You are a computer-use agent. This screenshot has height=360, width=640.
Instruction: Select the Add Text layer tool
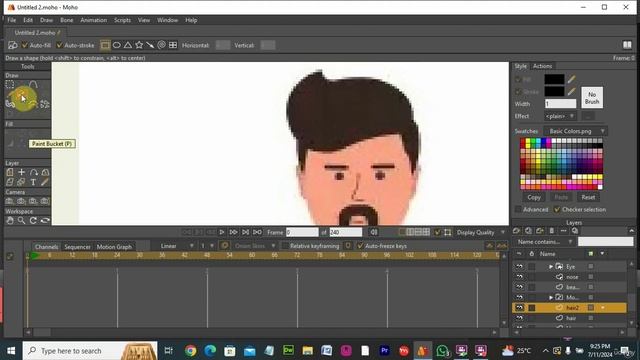click(33, 182)
